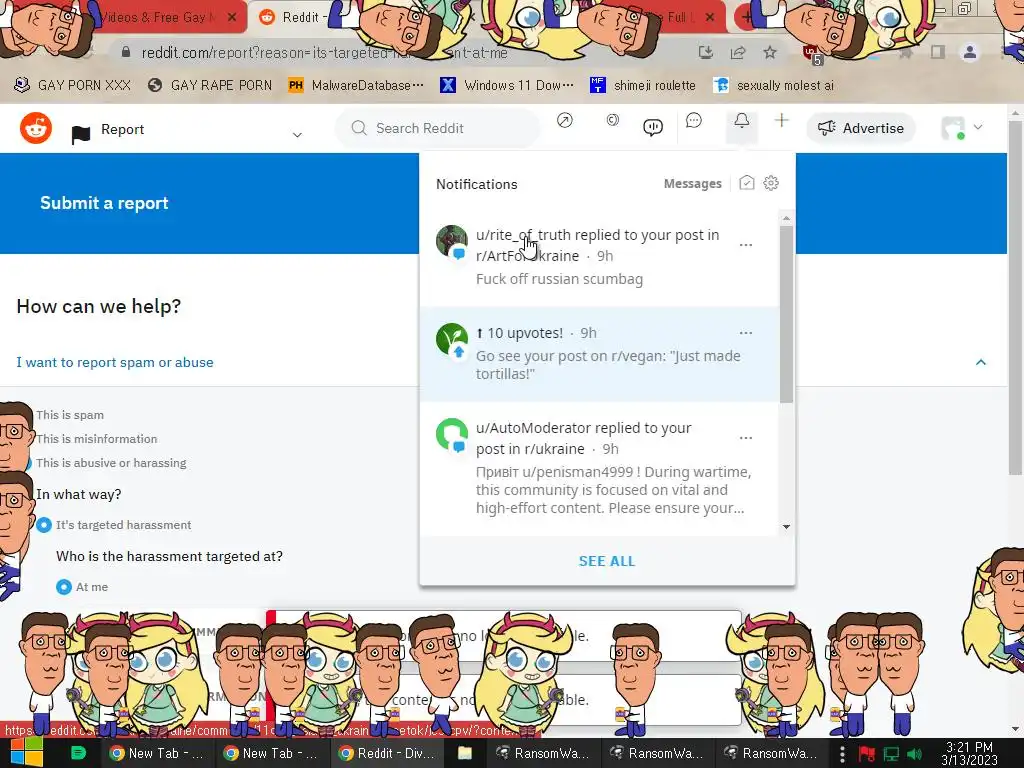Click notifications panel scrollbar thumb
The width and height of the screenshot is (1024, 768).
point(786,313)
